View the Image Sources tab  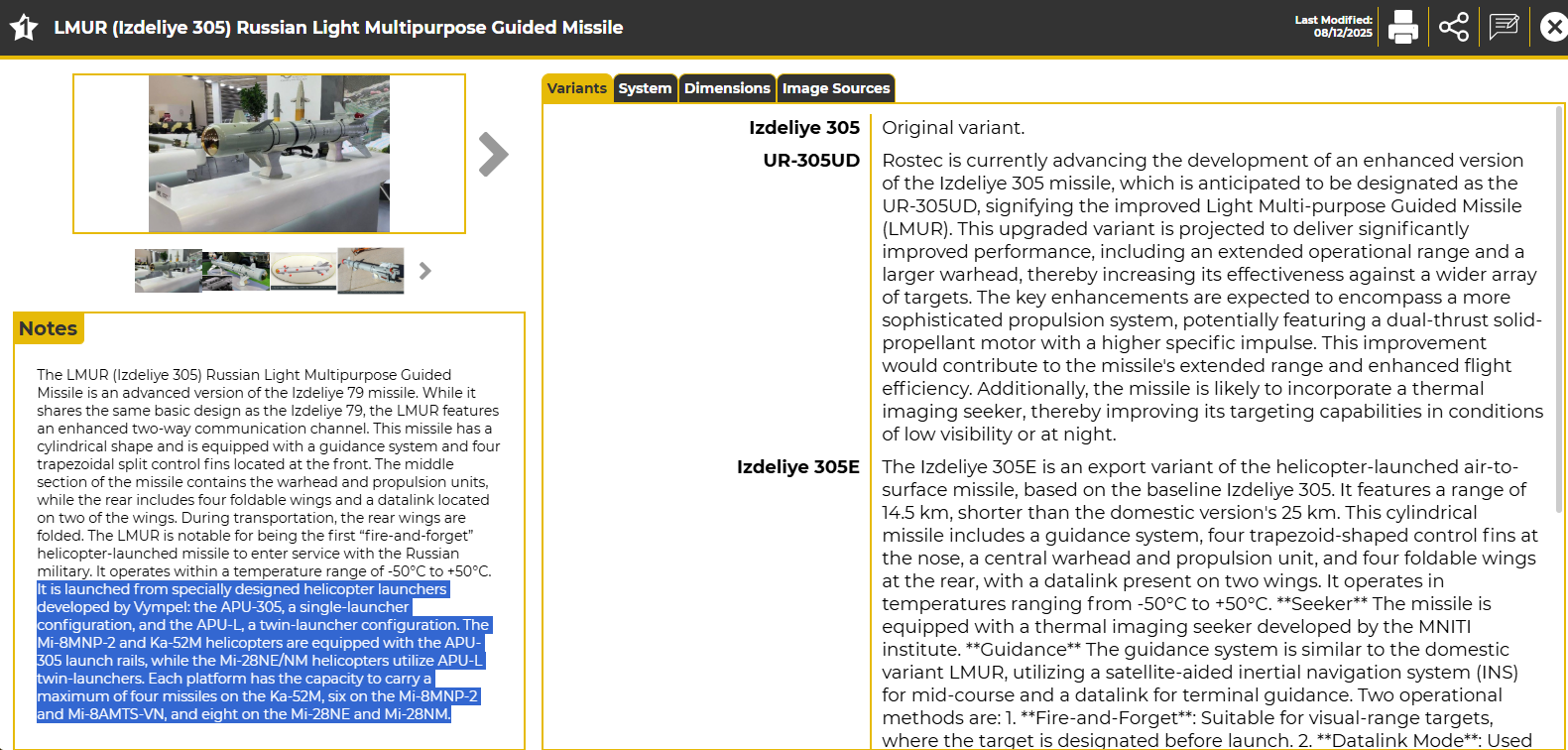pyautogui.click(x=836, y=88)
